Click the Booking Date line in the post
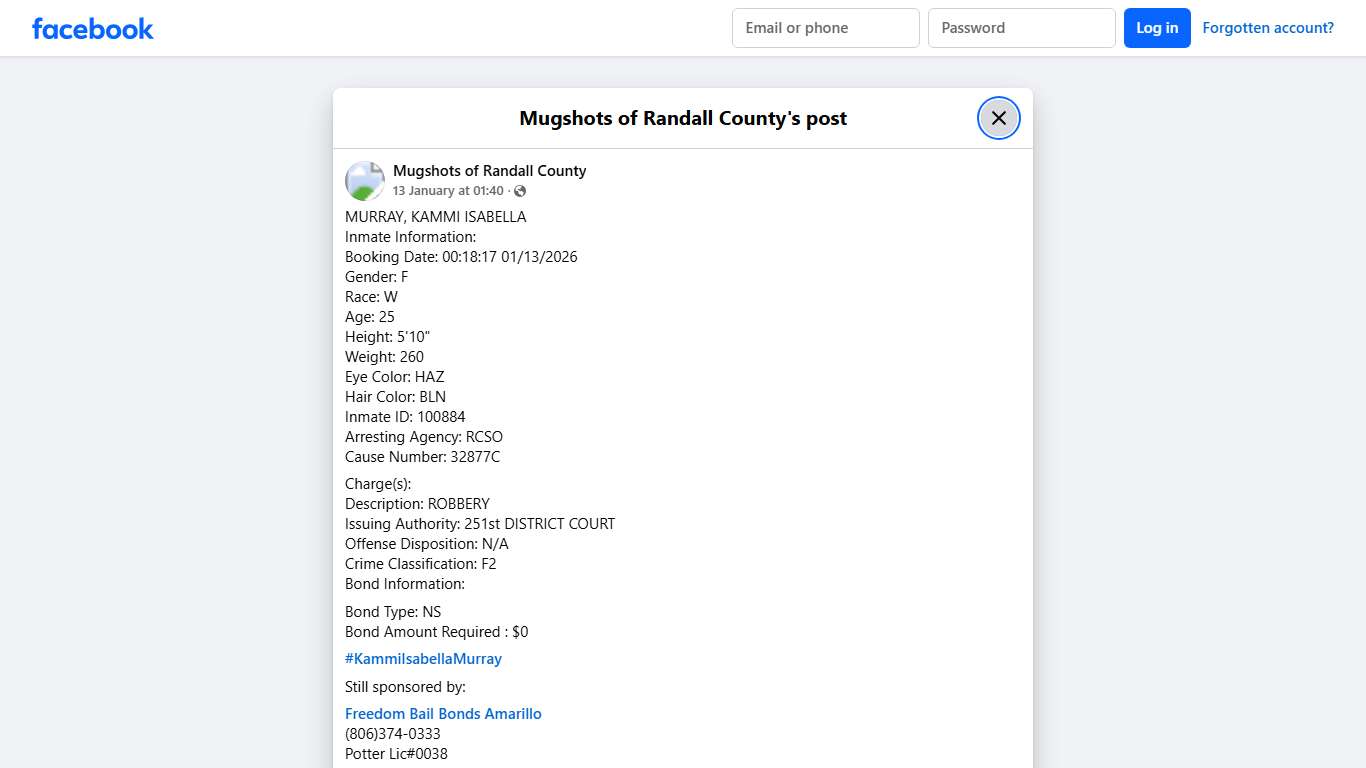 461,257
